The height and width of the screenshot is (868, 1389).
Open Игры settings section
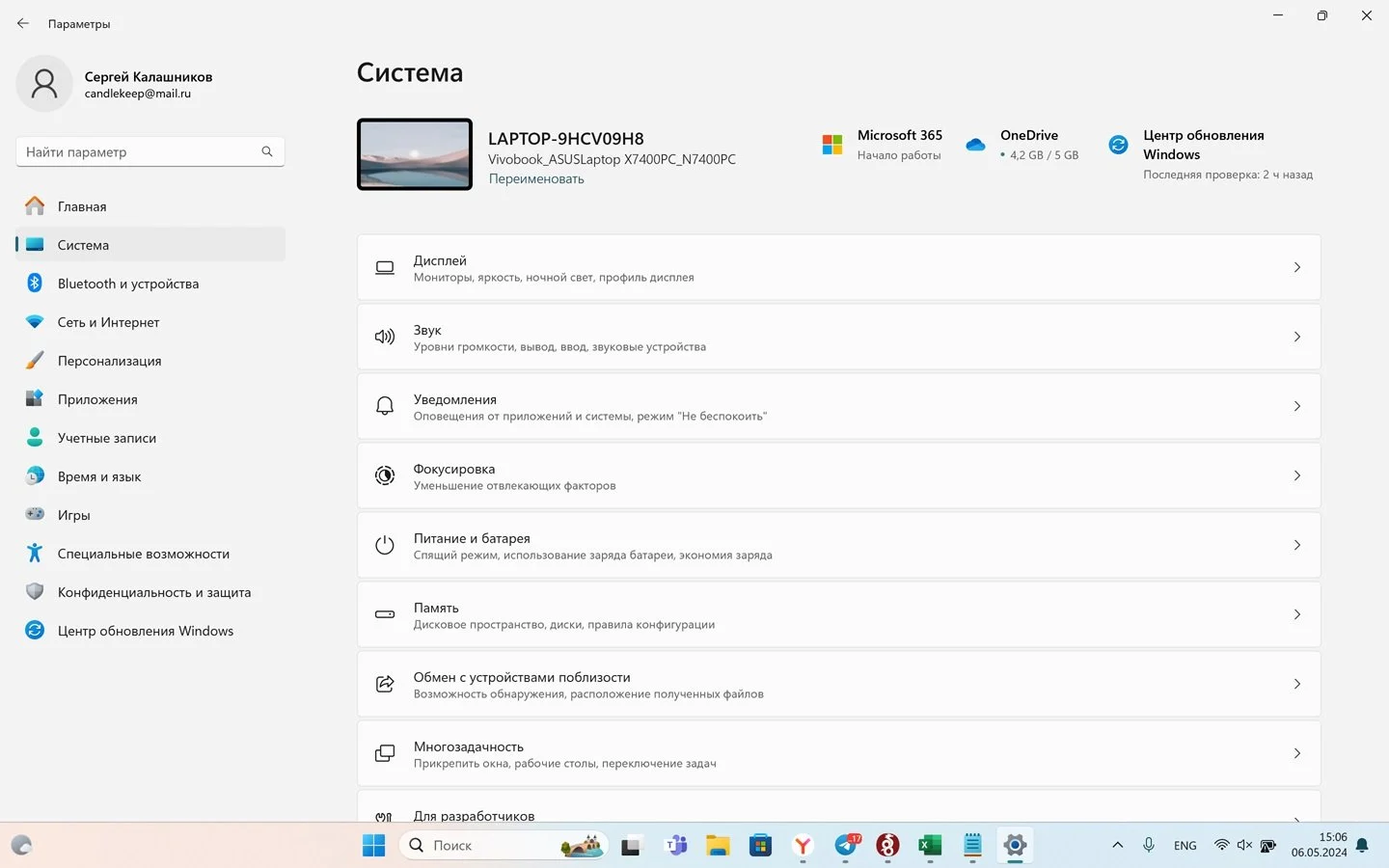150,515
